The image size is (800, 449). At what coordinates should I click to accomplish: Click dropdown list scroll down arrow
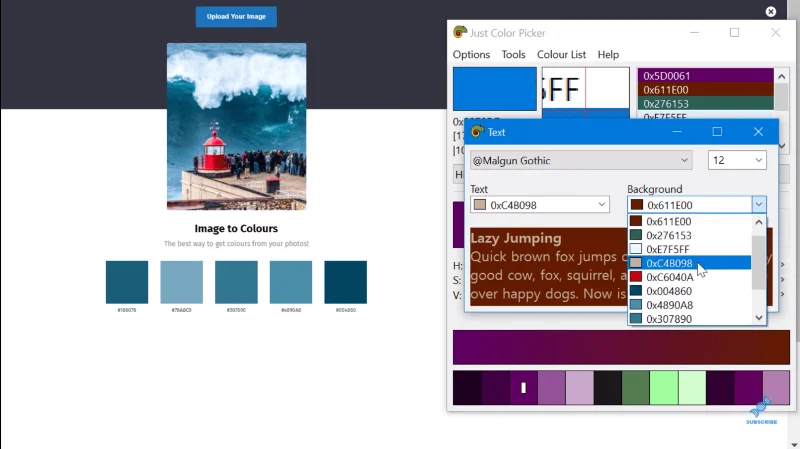(x=759, y=317)
